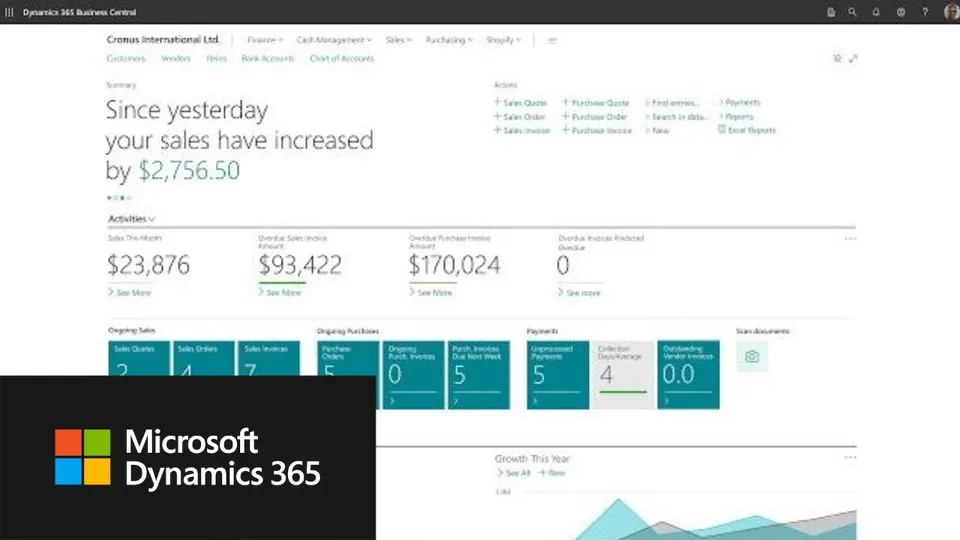
Task: Click the arrow on the Ongoing Purch. Invoices tile
Action: (392, 401)
